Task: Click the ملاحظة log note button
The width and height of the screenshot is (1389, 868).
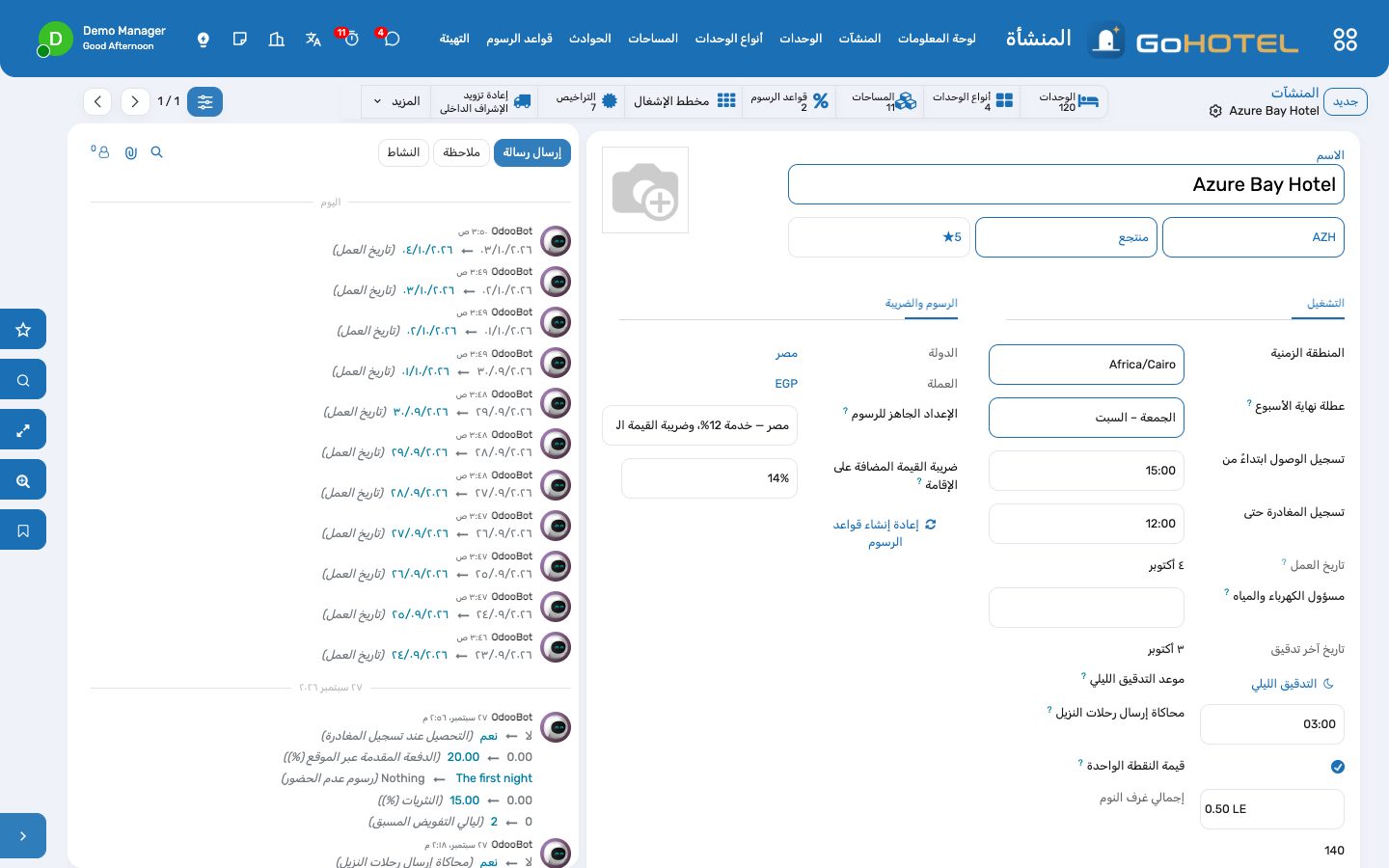Action: 461,152
